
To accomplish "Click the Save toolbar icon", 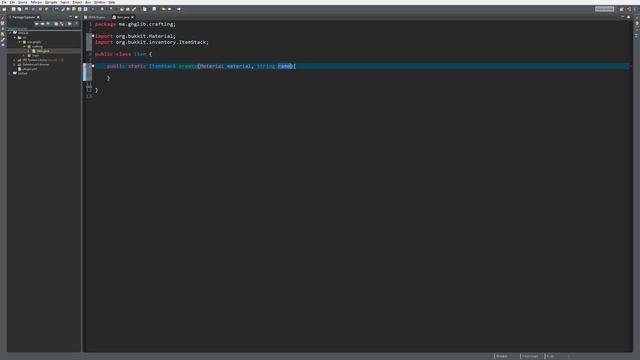I will (x=13, y=9).
